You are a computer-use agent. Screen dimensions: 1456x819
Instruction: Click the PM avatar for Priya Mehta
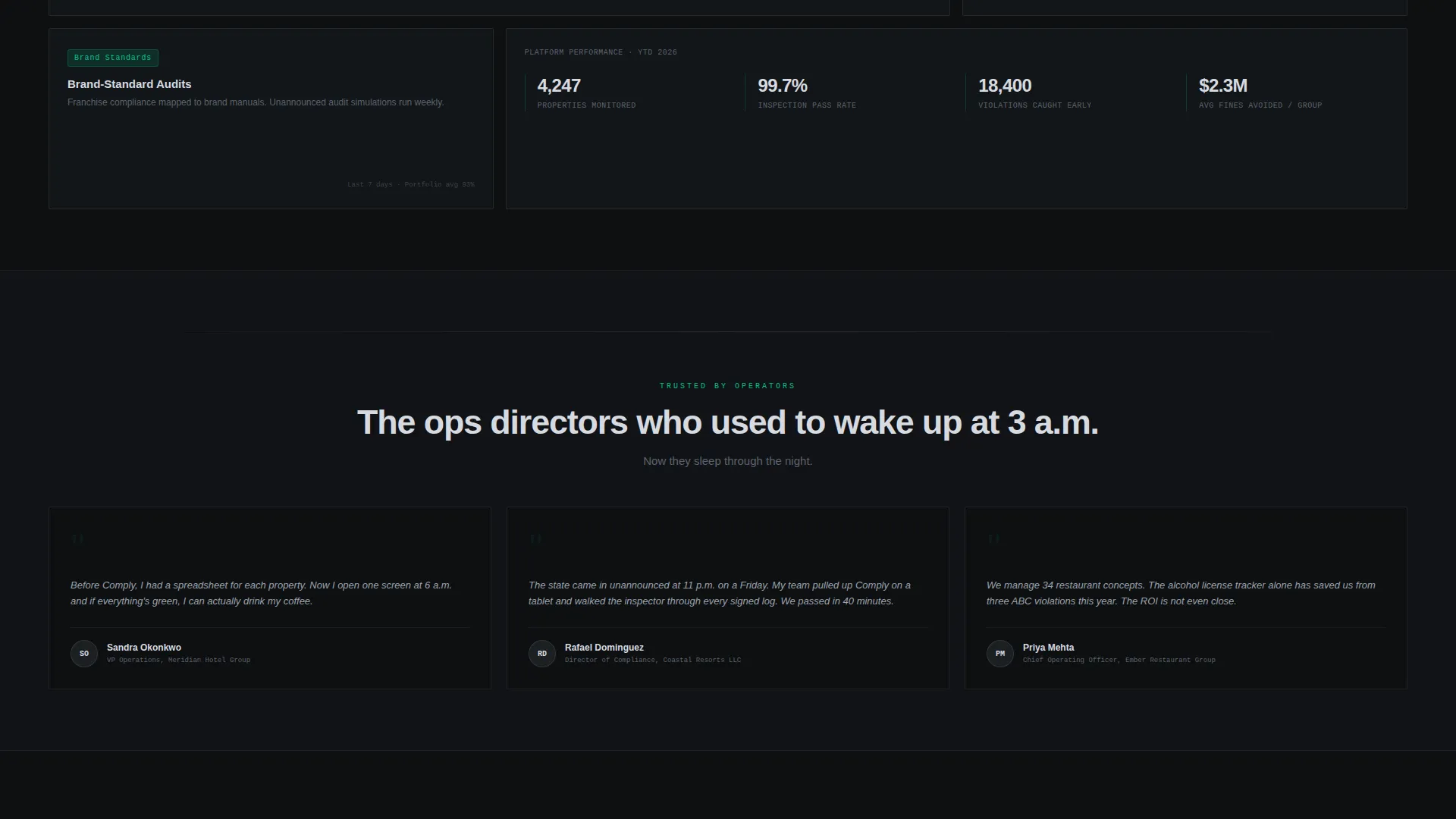tap(1000, 654)
